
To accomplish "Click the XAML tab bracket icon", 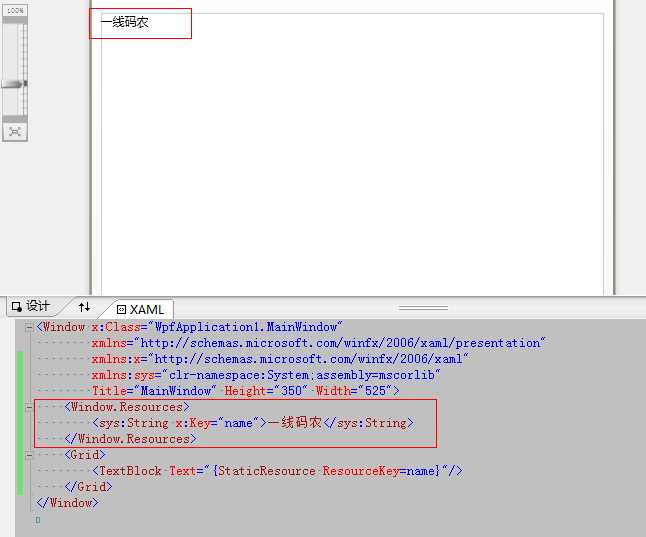I will 121,310.
